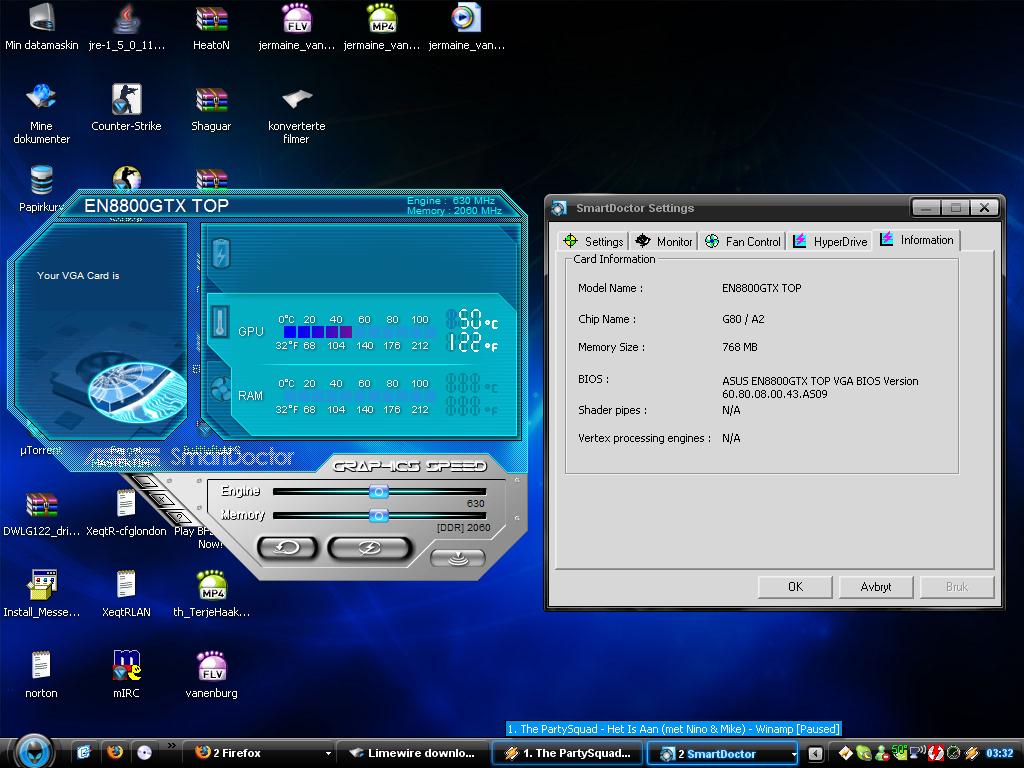The height and width of the screenshot is (768, 1024).
Task: Click the 768 MB memory size value
Action: click(739, 347)
